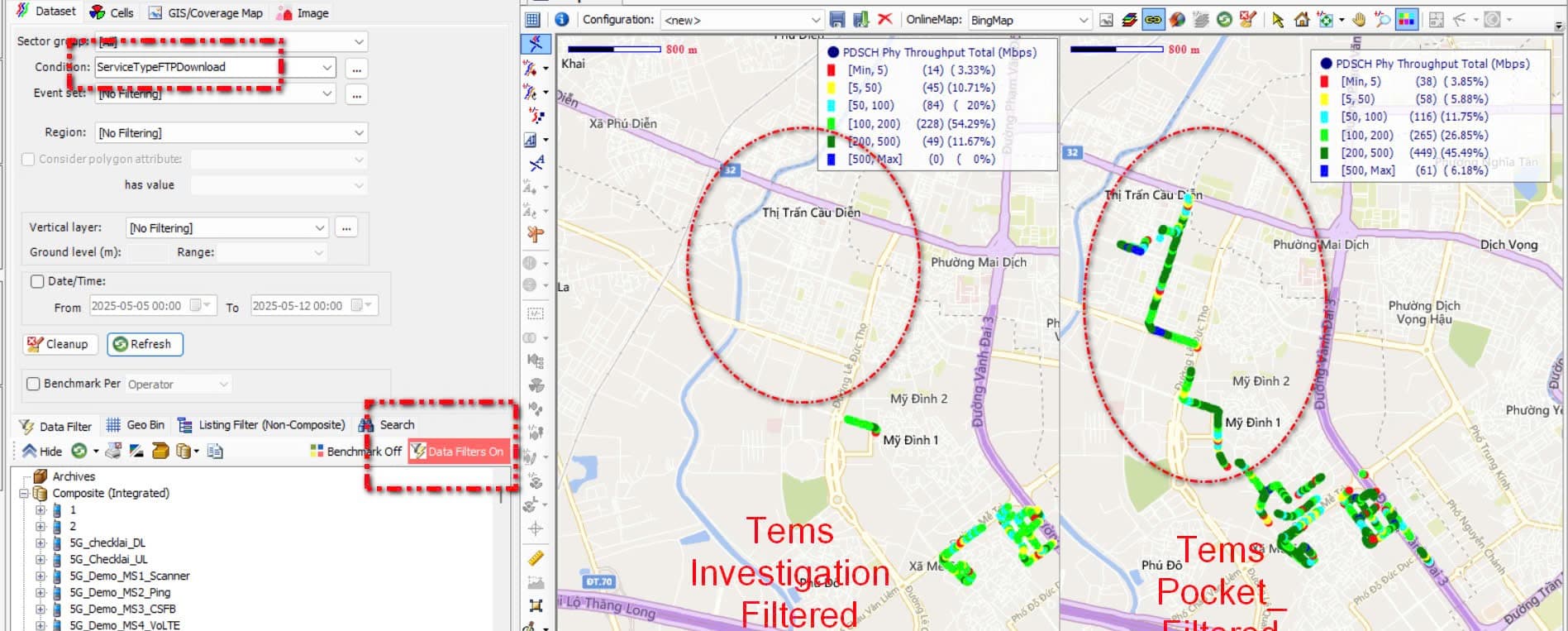Image resolution: width=1568 pixels, height=631 pixels.
Task: Click the globe icon in the map toolbar
Action: [1176, 20]
